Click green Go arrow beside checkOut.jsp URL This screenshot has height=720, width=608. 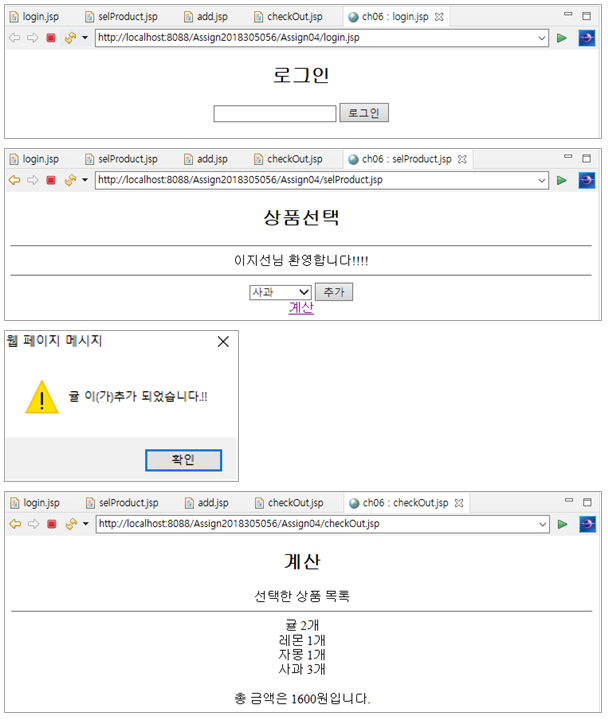pos(562,524)
